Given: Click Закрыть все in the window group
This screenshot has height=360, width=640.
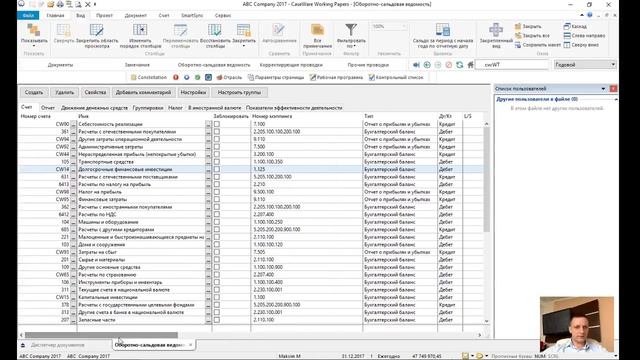Looking at the screenshot, I should [x=532, y=36].
